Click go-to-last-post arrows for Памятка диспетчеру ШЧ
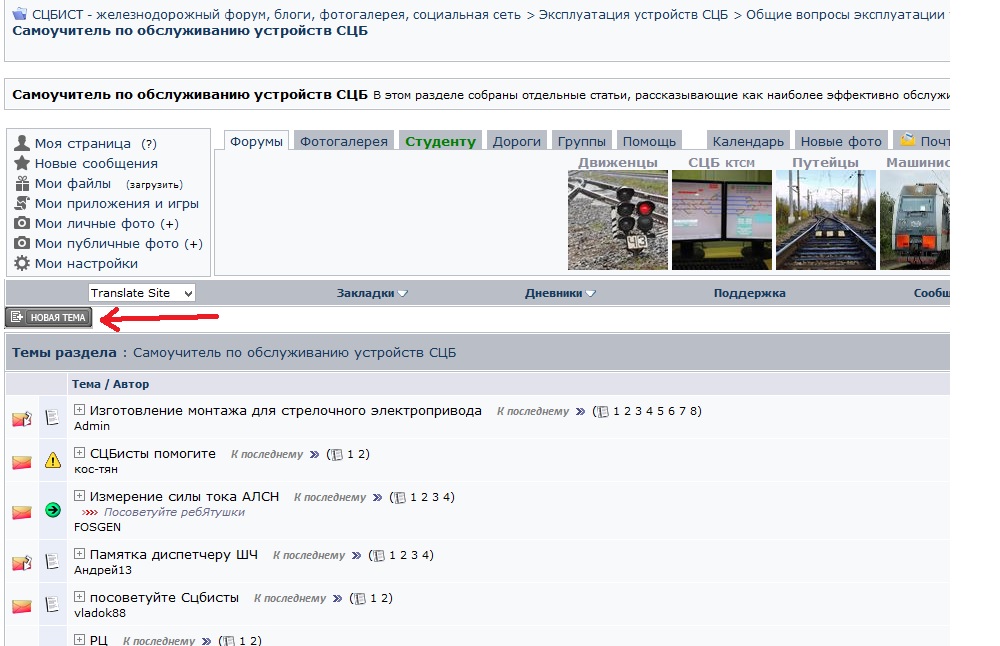The width and height of the screenshot is (1000, 646). (x=356, y=556)
